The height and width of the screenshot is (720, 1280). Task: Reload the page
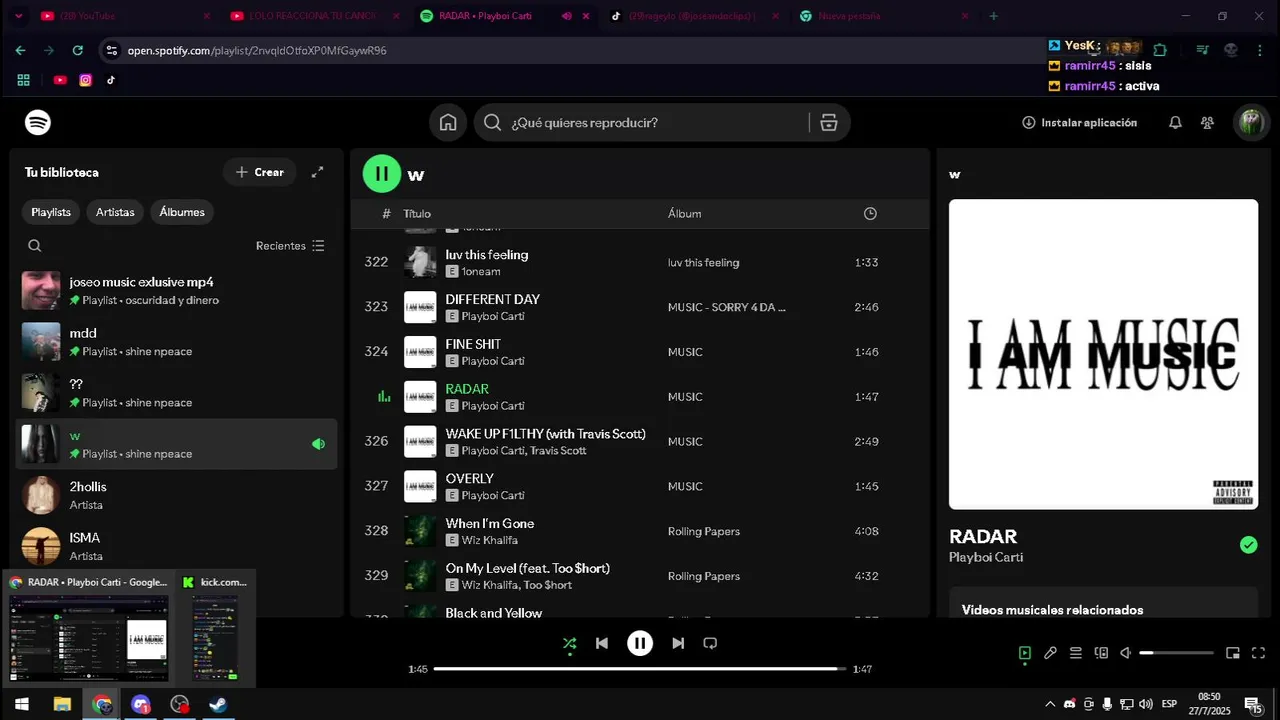(77, 50)
